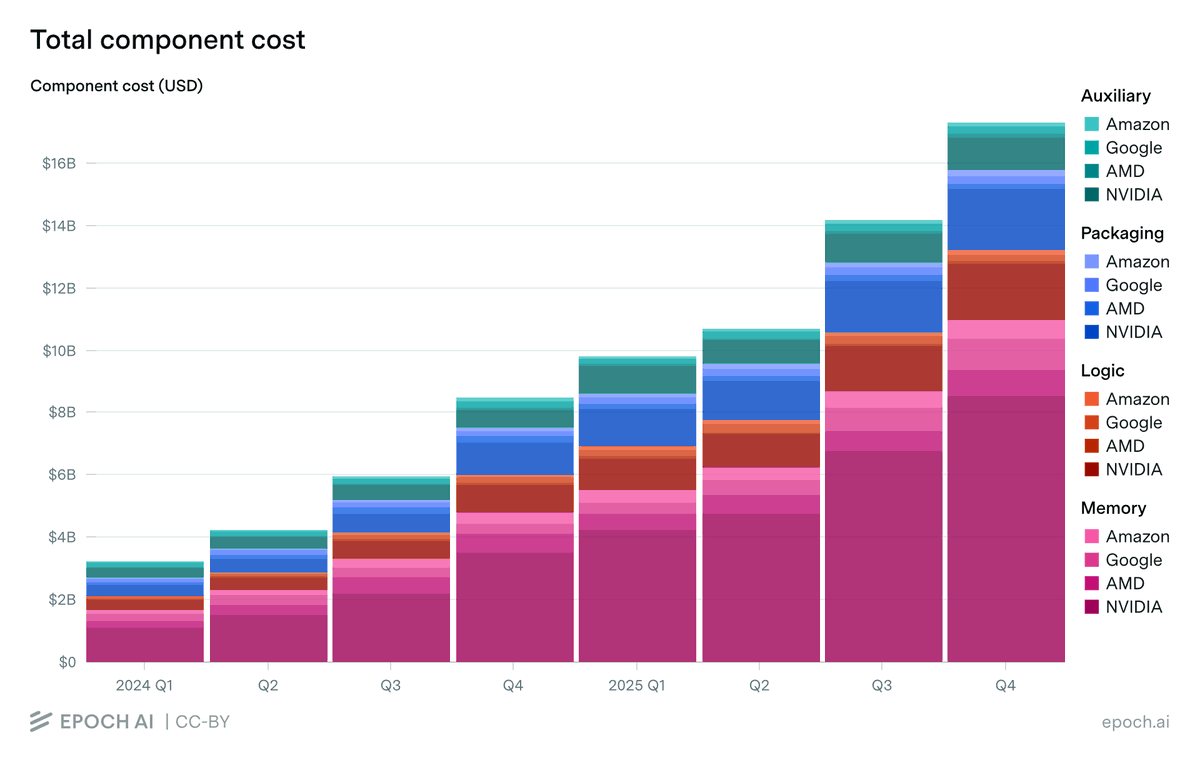Click the Packaging legend heading
Screen dimensions: 1200x775
tap(1123, 233)
